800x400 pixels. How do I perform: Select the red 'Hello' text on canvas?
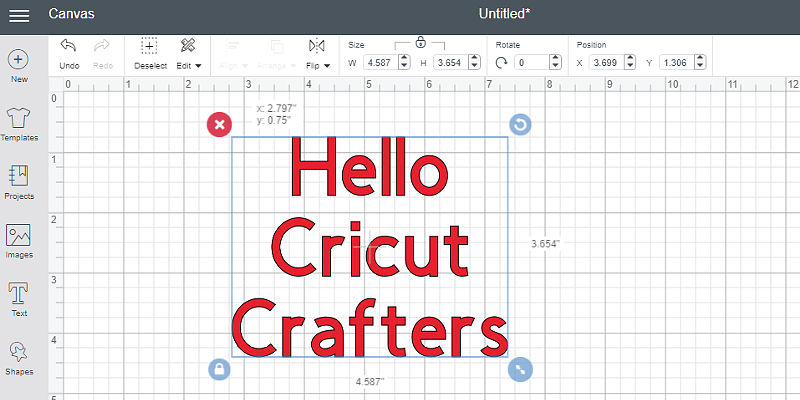tap(369, 167)
